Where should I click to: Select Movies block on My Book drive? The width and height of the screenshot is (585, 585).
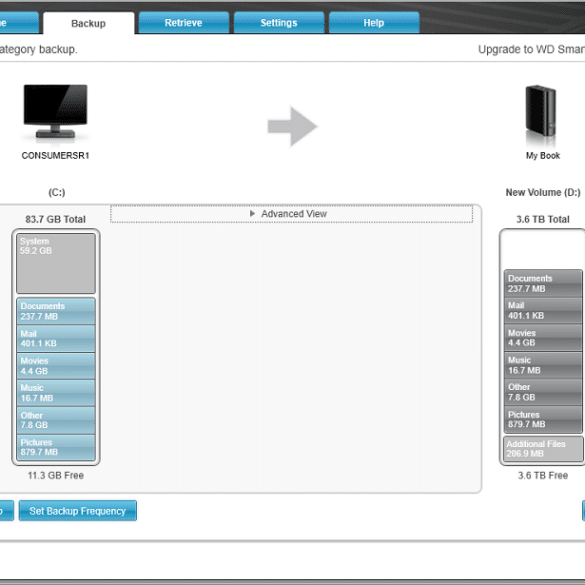[x=543, y=338]
